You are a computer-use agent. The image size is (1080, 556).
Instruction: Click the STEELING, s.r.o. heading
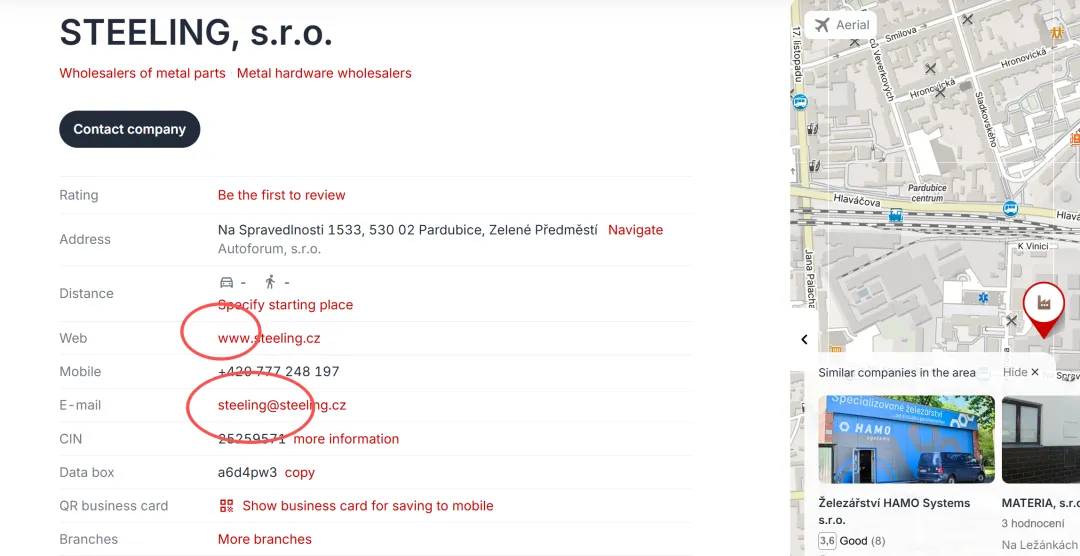[x=196, y=33]
